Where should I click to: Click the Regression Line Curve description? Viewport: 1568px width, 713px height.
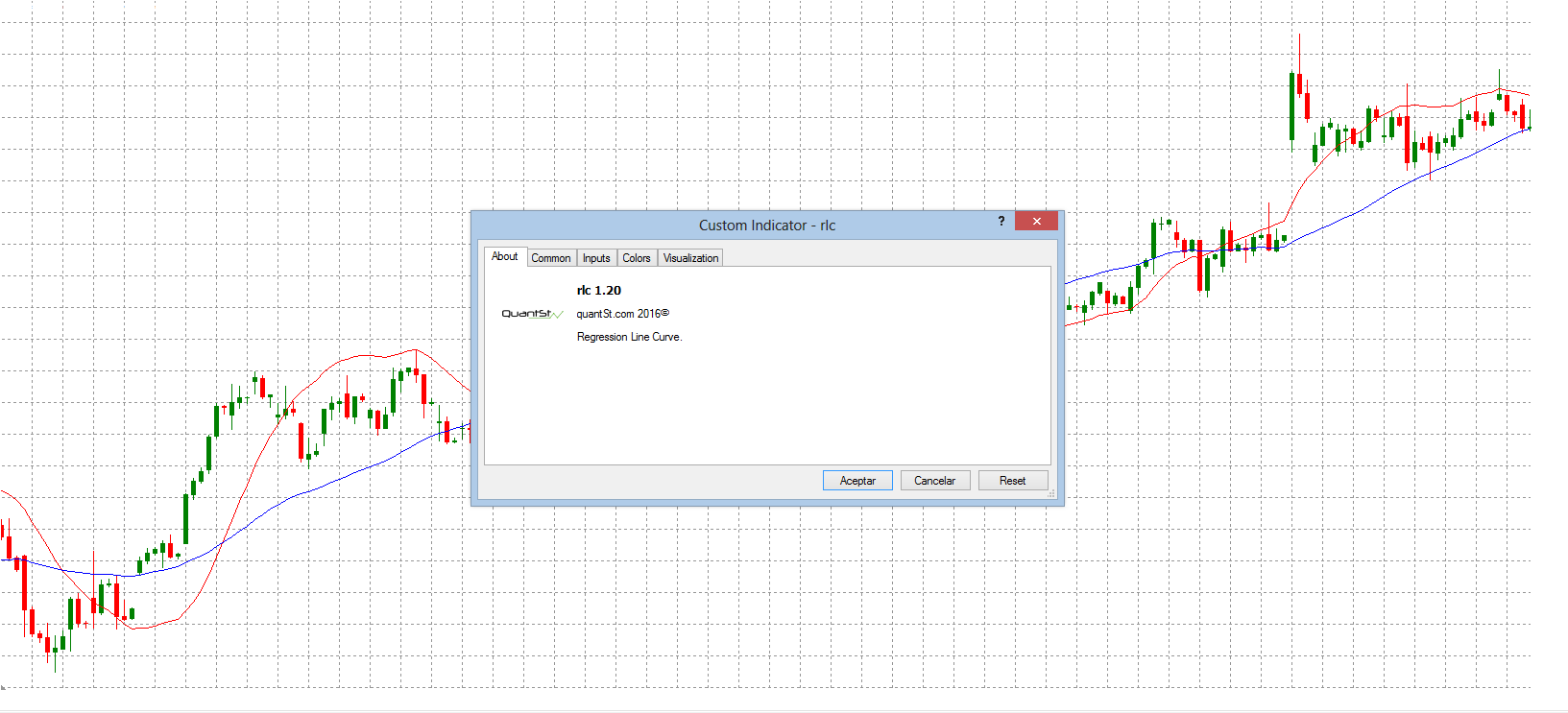629,337
